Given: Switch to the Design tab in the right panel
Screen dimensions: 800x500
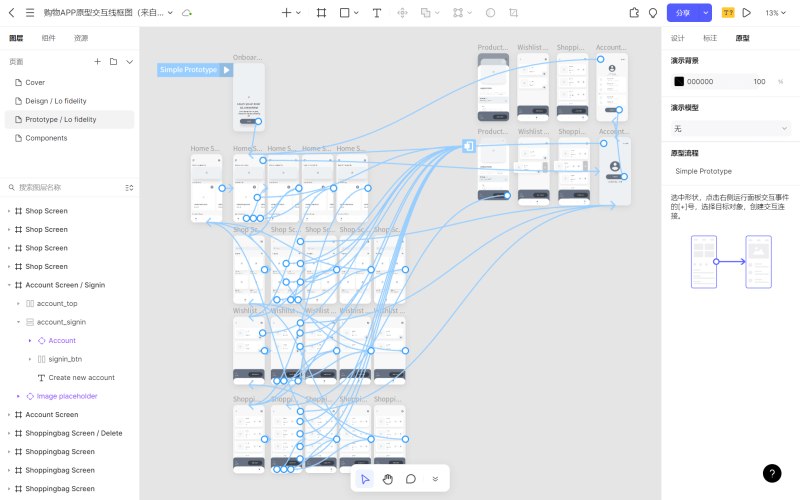Looking at the screenshot, I should 678,38.
